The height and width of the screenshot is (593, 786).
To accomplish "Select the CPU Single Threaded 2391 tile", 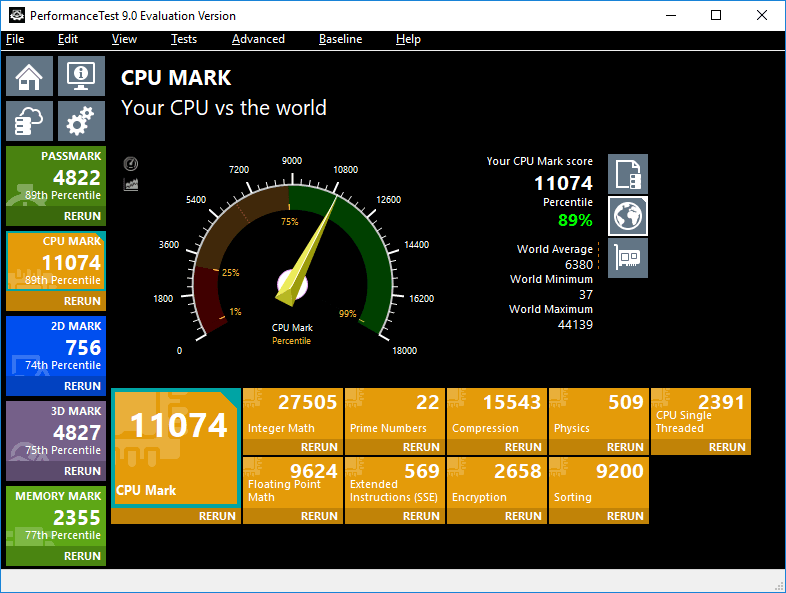I will click(x=701, y=414).
